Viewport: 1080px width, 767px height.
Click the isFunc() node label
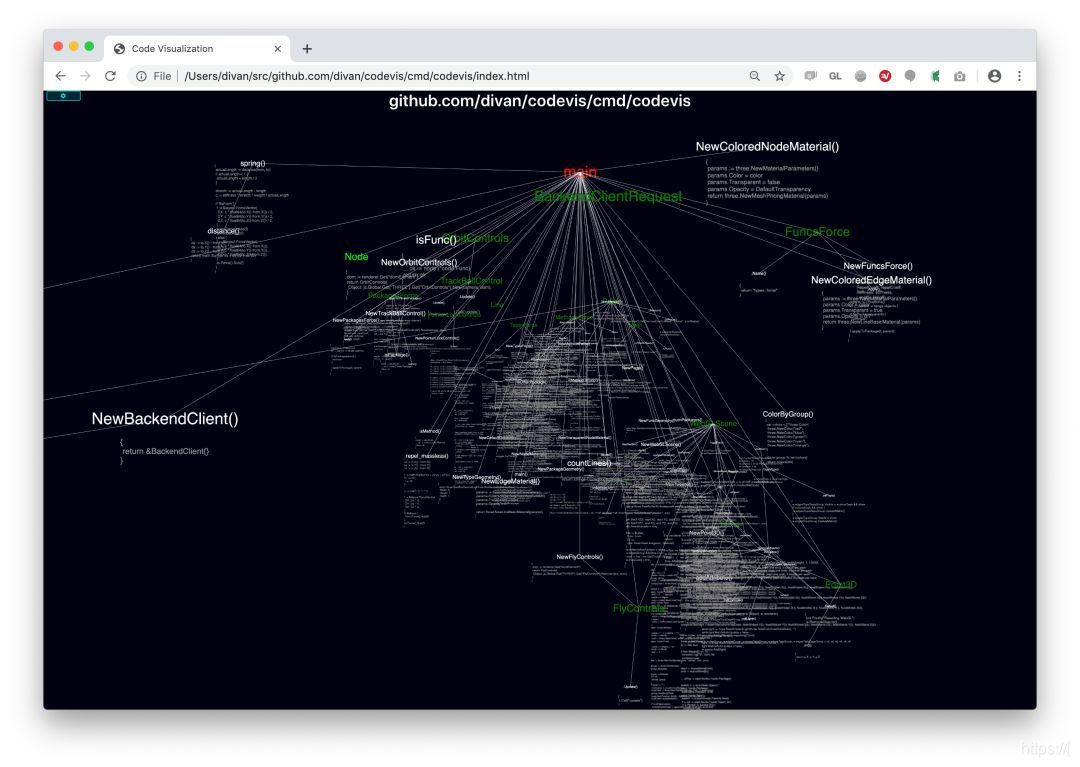pos(435,240)
